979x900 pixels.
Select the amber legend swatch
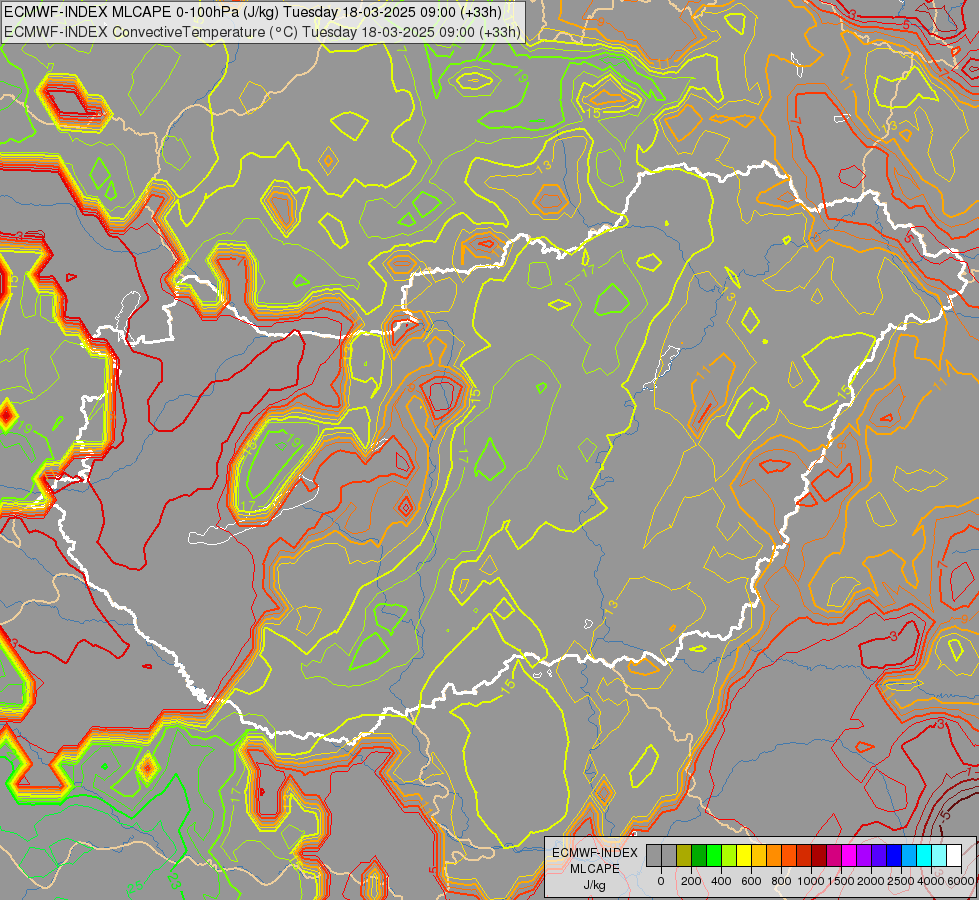759,856
